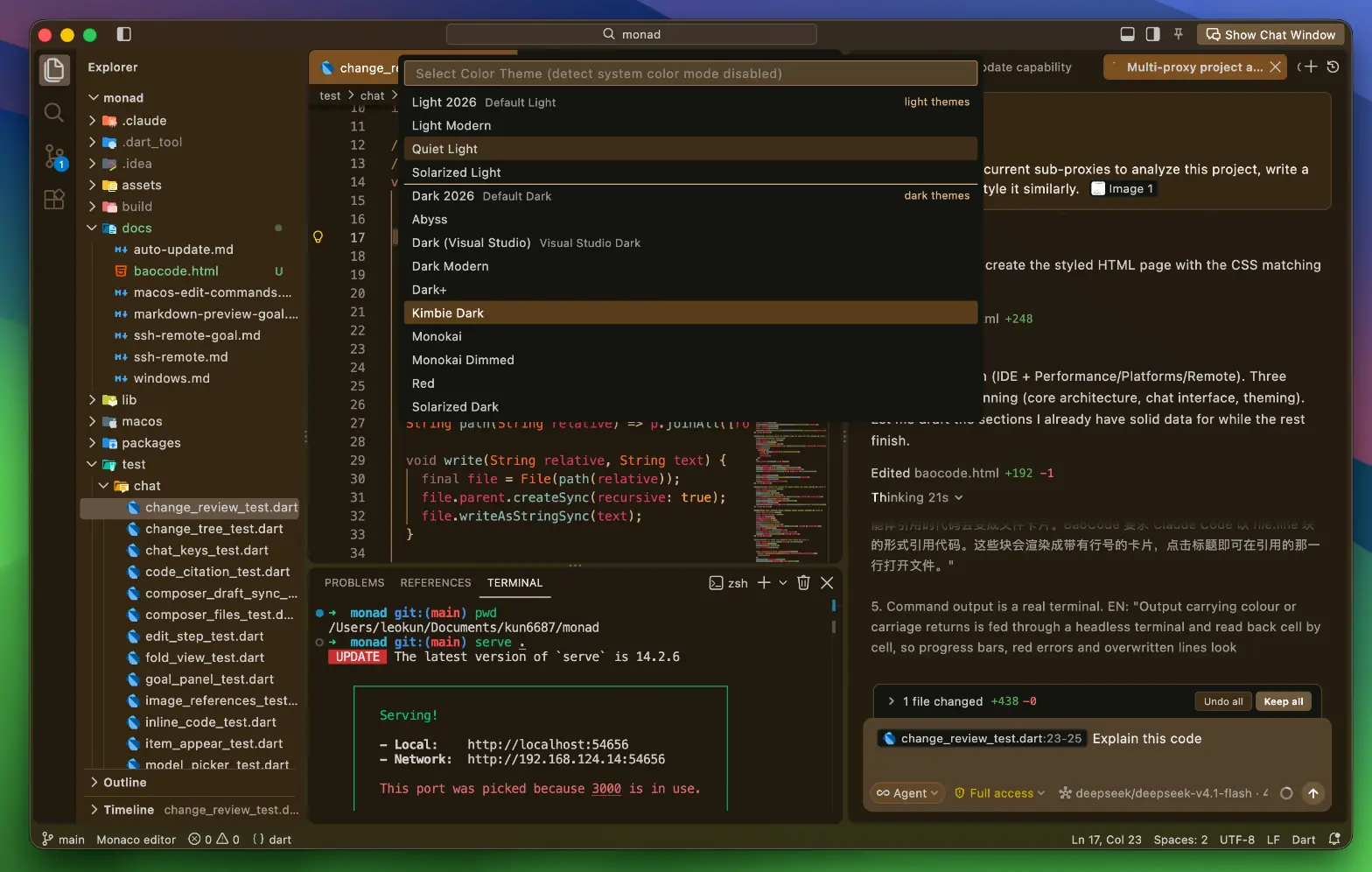The image size is (1372, 872).
Task: Choose the Abyss color theme
Action: pos(690,220)
